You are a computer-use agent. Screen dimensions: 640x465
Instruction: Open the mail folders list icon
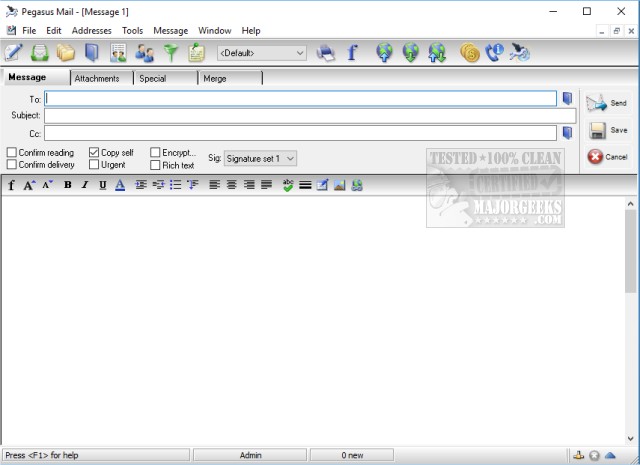(x=66, y=53)
